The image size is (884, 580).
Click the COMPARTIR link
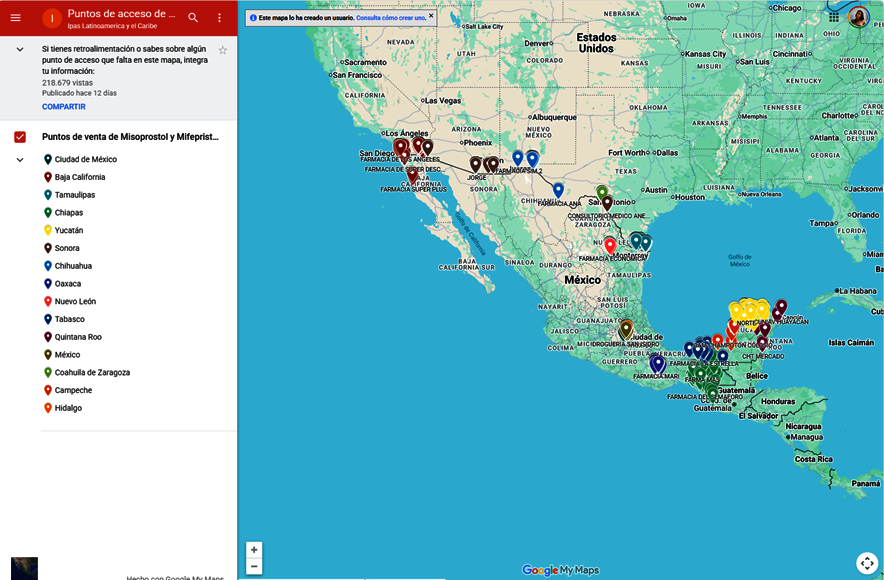pyautogui.click(x=63, y=107)
